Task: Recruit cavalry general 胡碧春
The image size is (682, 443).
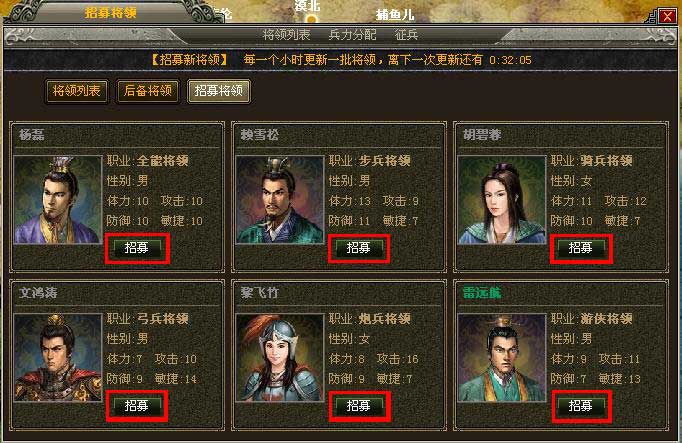Action: tap(581, 248)
